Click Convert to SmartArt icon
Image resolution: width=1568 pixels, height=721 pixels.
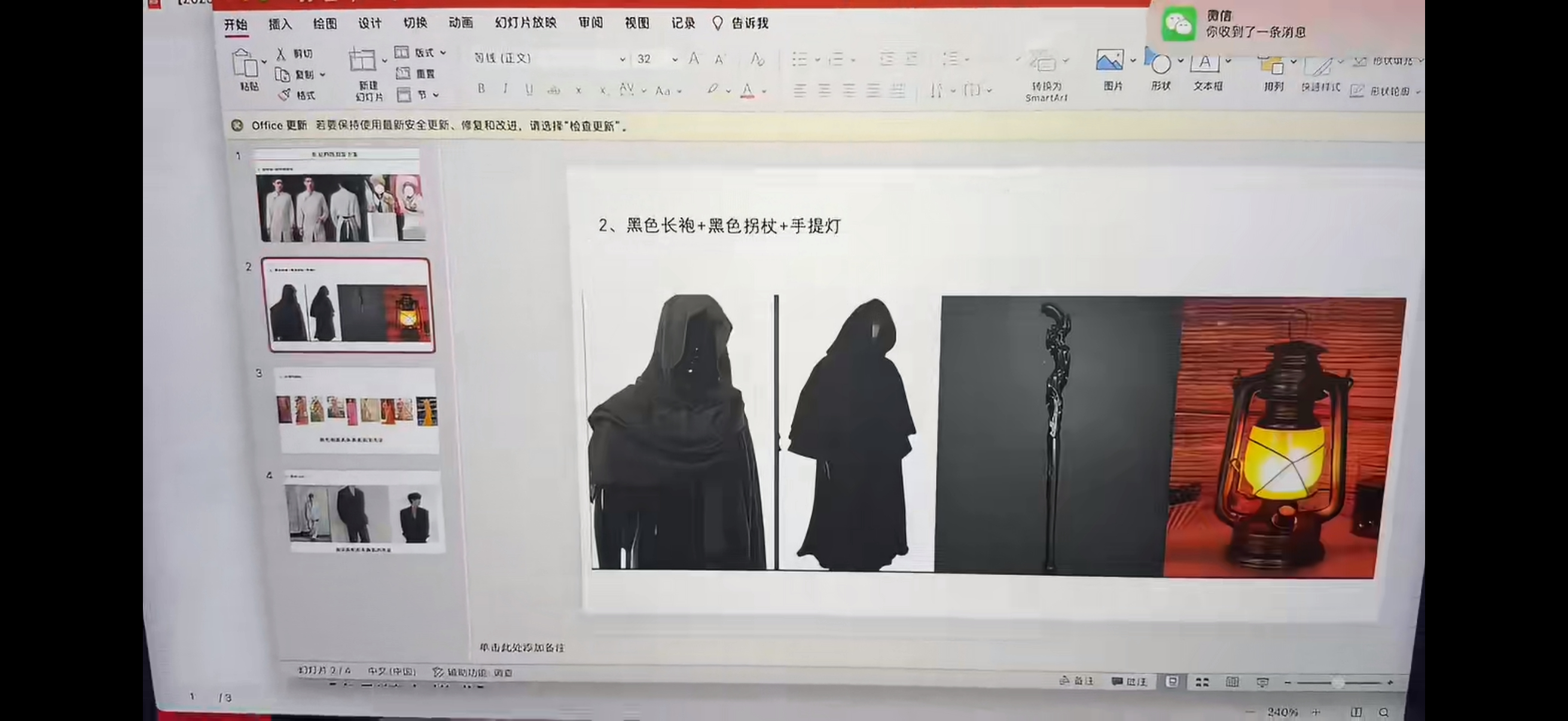click(1044, 62)
